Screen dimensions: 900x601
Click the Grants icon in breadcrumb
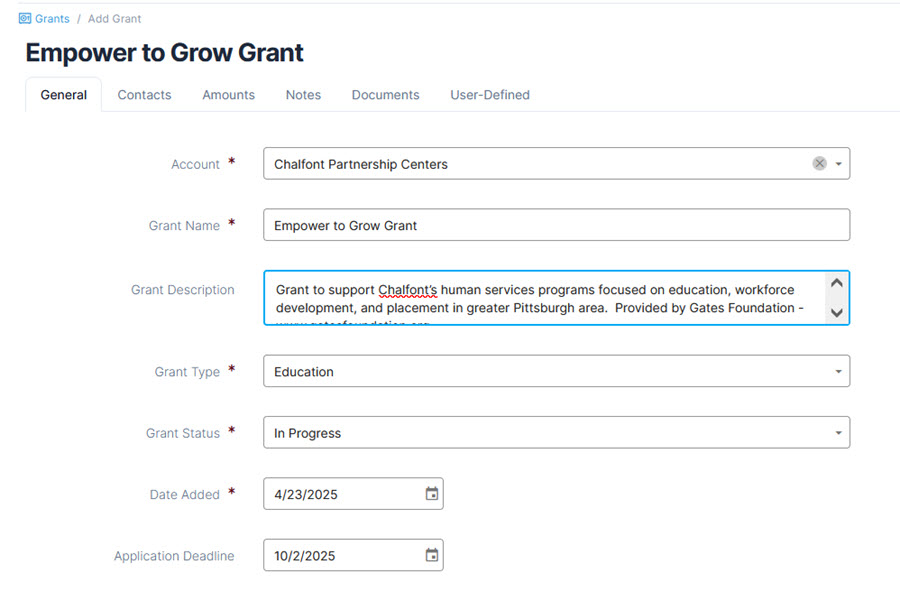click(x=25, y=18)
